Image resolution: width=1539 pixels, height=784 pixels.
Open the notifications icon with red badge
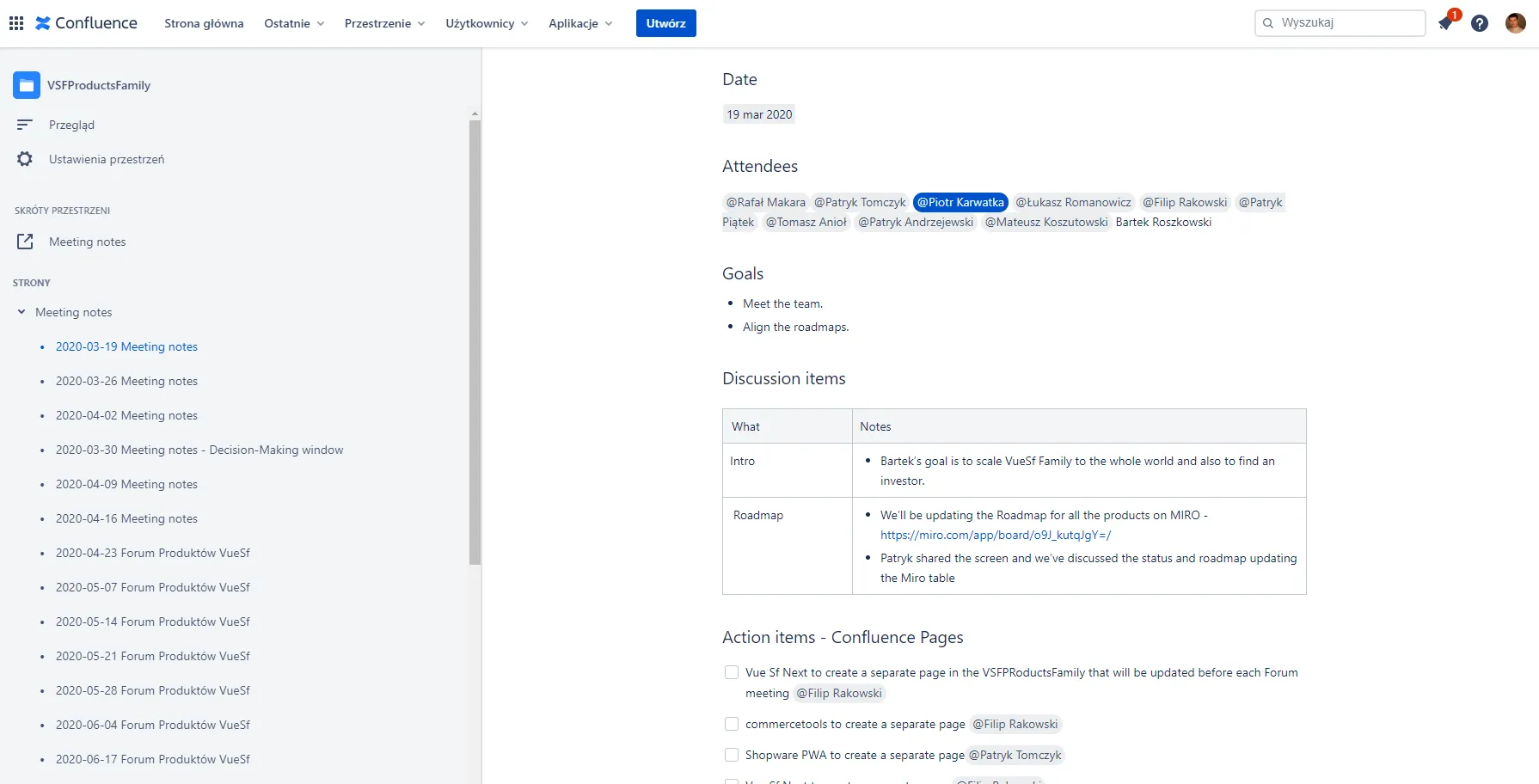[x=1447, y=22]
